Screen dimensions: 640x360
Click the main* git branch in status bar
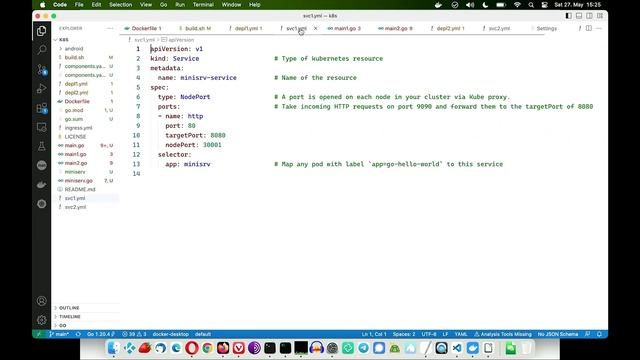click(59, 334)
